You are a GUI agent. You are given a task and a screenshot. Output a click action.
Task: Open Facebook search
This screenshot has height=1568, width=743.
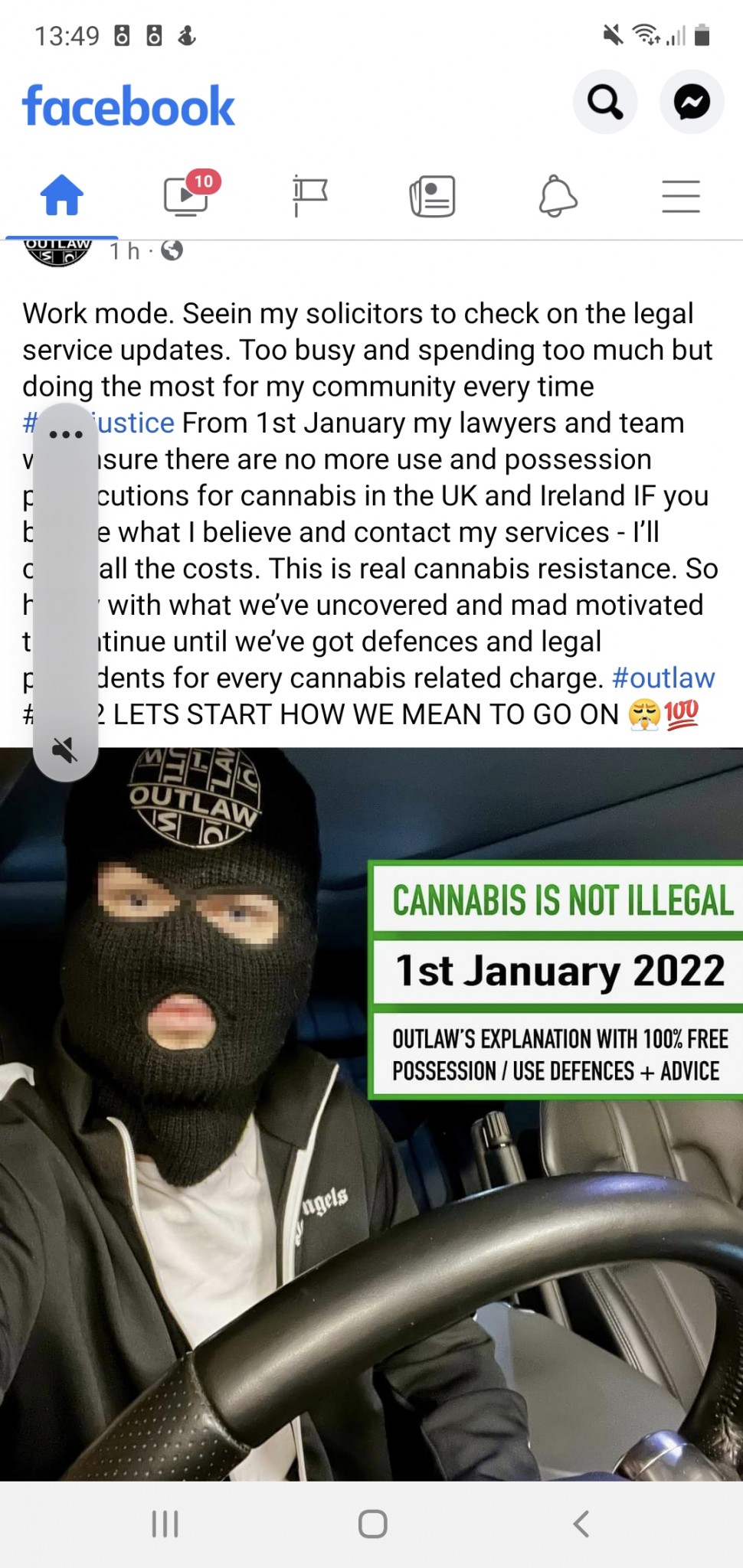pyautogui.click(x=605, y=102)
